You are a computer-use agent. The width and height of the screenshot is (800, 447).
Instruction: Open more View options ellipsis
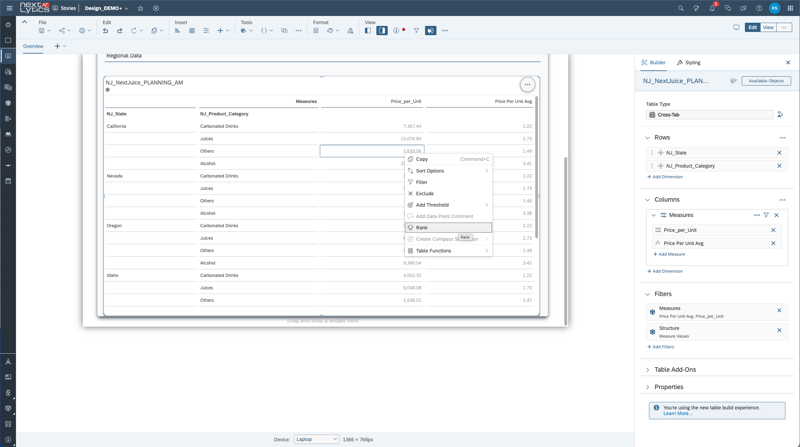(x=445, y=31)
